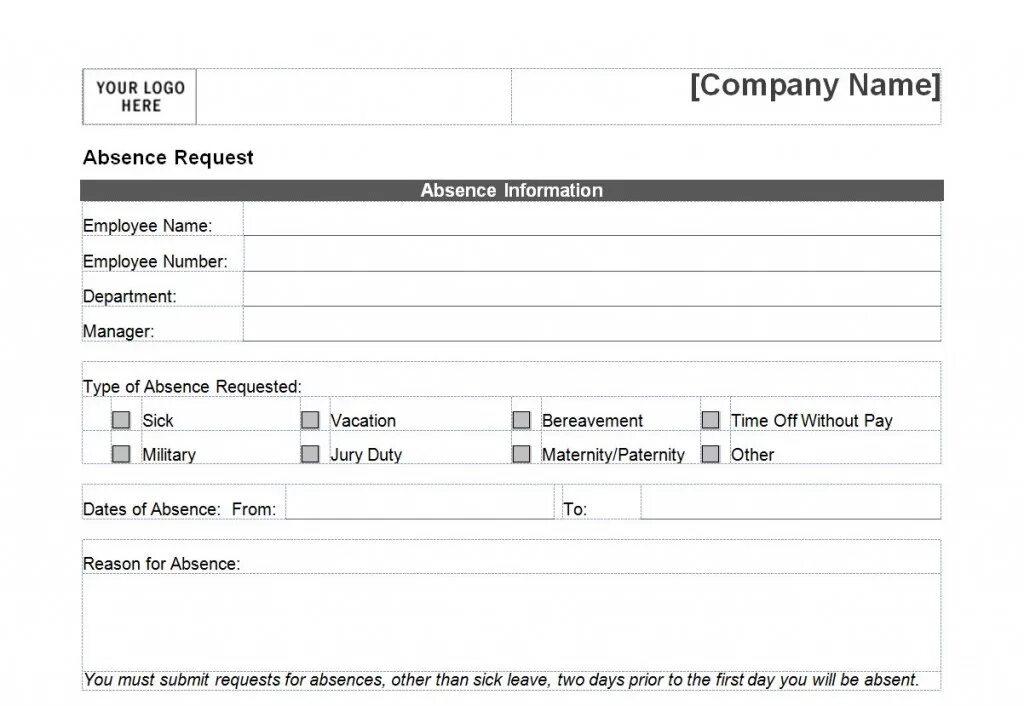Tick the Bereavement checkbox

(x=521, y=420)
